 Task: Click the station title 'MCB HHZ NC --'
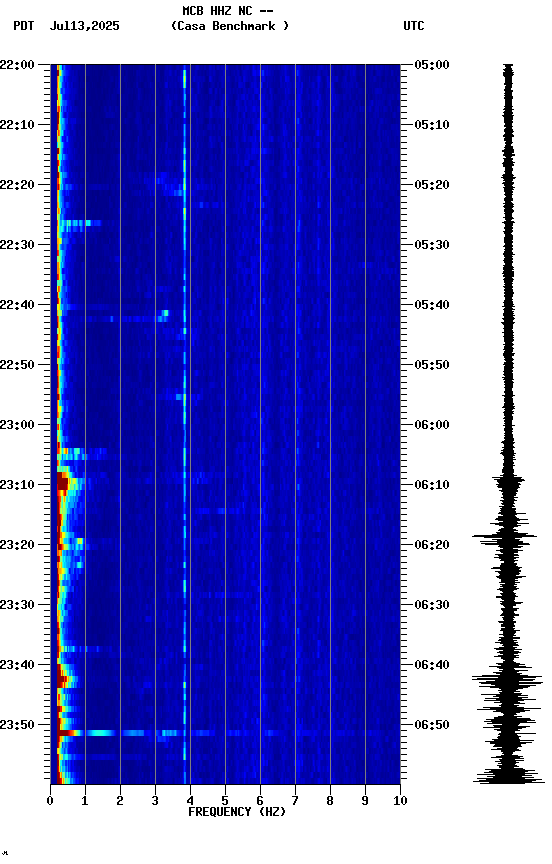228,11
